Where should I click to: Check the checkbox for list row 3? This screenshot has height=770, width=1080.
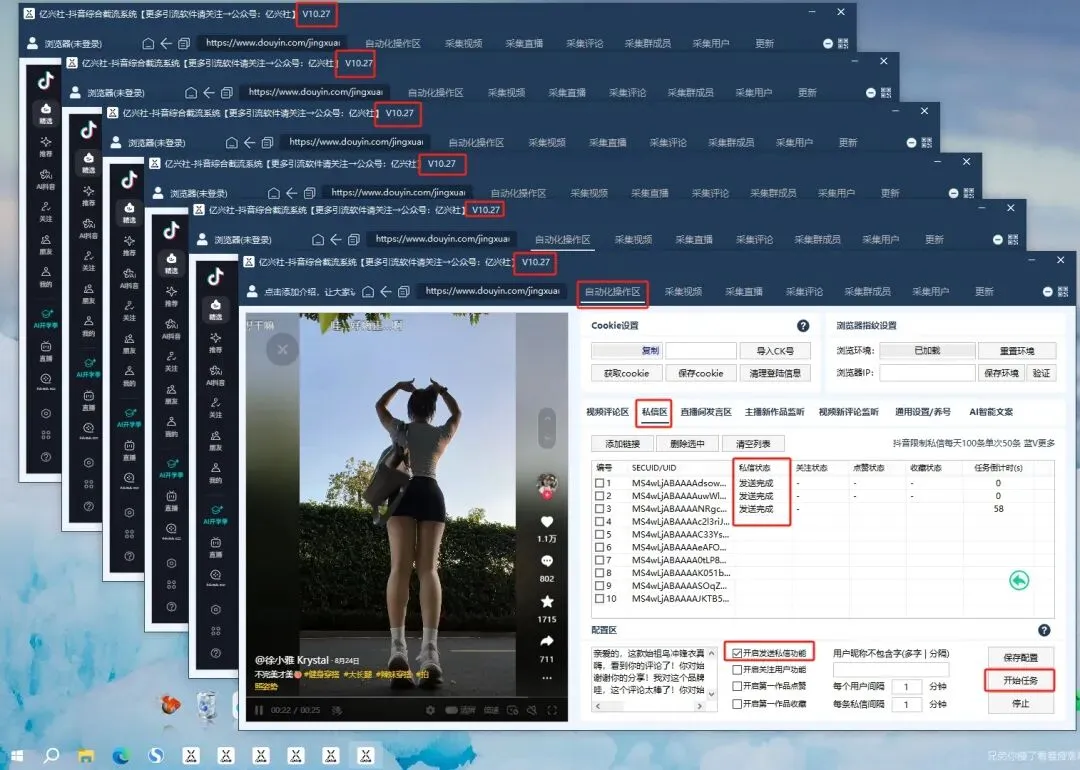[599, 508]
